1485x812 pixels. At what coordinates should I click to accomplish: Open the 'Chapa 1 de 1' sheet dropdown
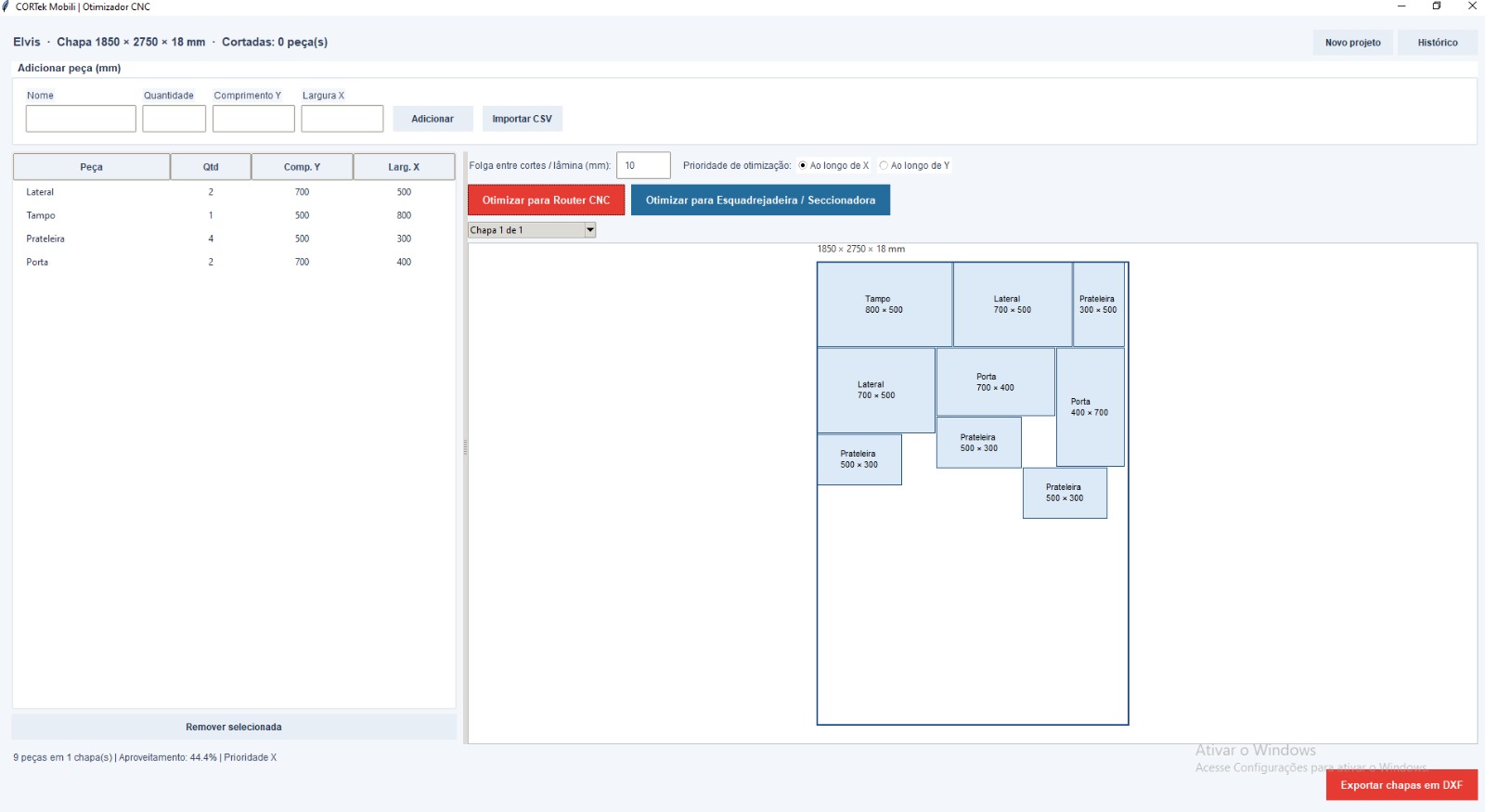tap(532, 230)
